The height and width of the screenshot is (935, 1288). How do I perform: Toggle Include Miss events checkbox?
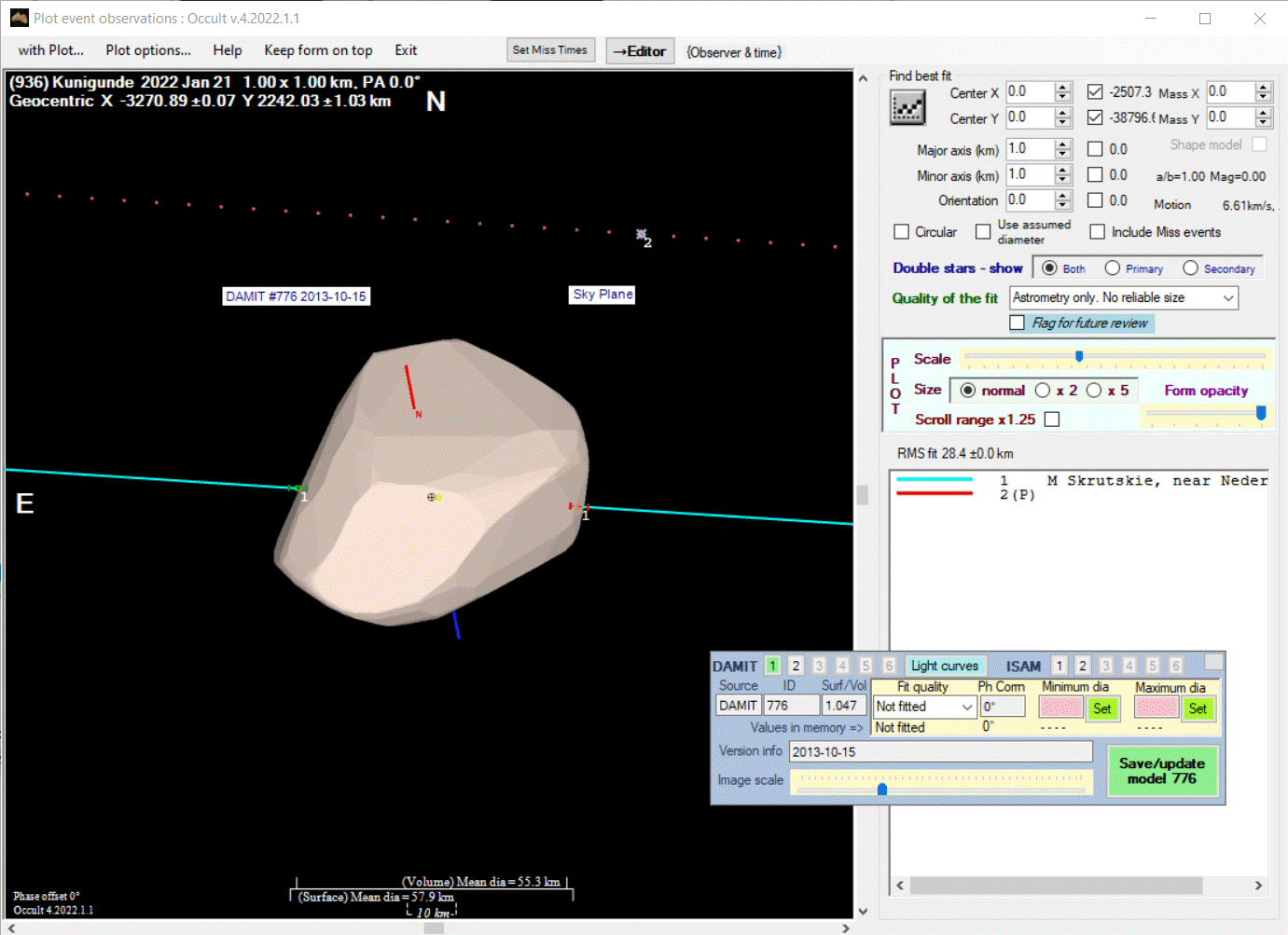(1098, 232)
